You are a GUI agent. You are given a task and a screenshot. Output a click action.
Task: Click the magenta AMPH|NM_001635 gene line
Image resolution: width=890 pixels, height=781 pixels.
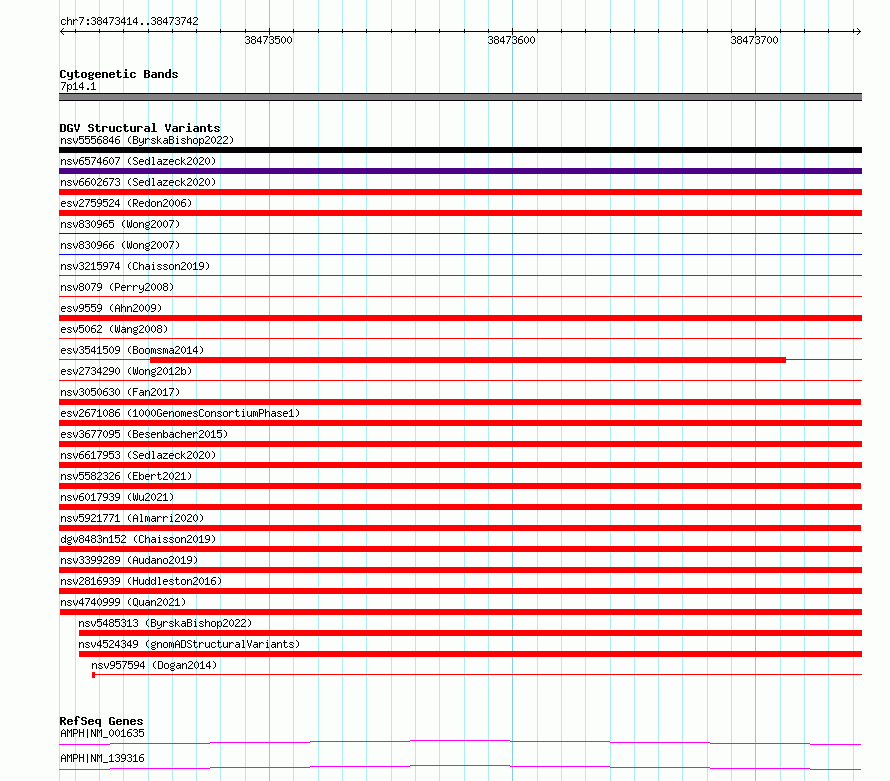[x=460, y=742]
